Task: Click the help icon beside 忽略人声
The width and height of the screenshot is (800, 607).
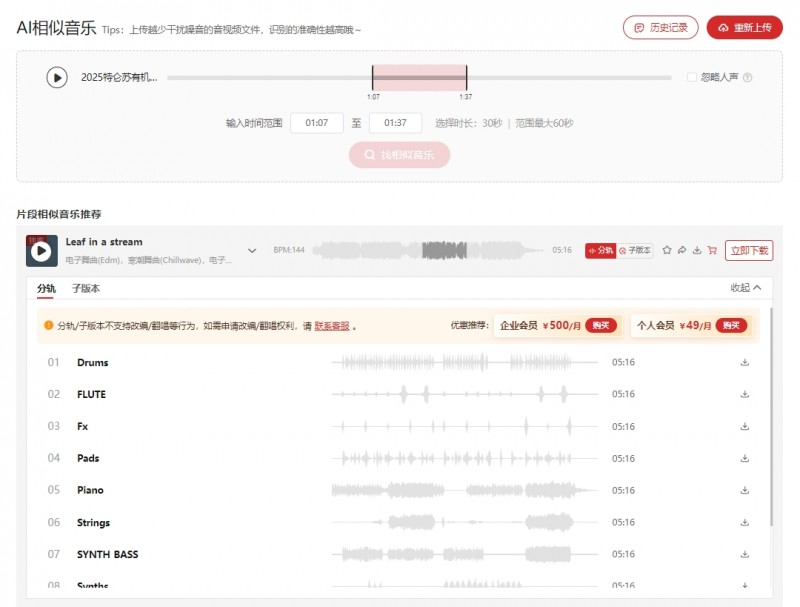Action: [747, 78]
